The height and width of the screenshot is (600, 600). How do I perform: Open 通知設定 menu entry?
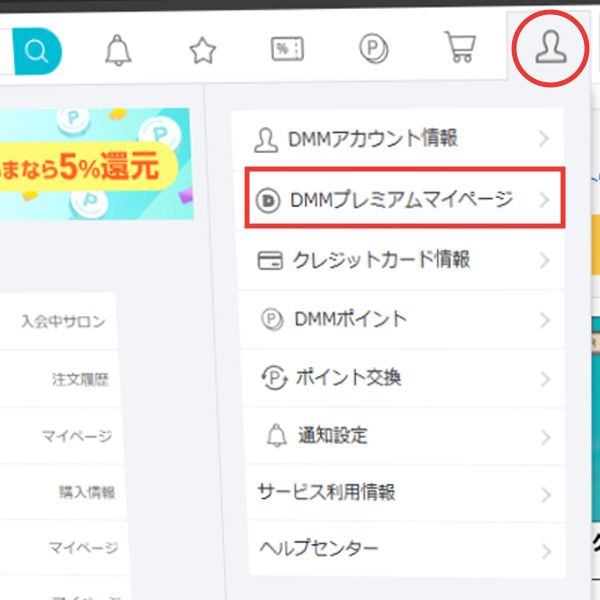pos(404,436)
